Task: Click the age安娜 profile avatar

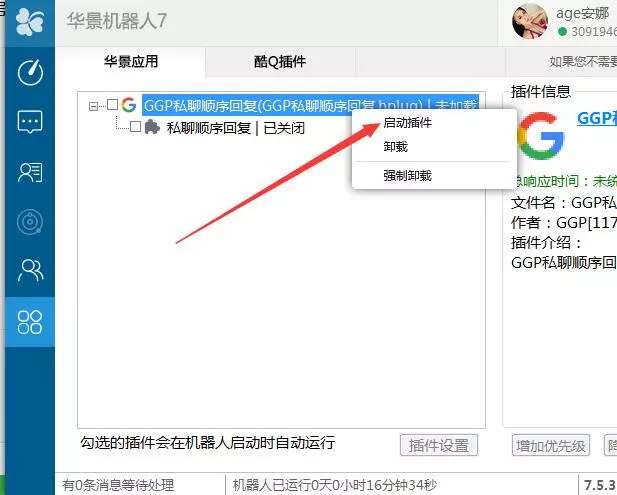Action: pos(530,21)
